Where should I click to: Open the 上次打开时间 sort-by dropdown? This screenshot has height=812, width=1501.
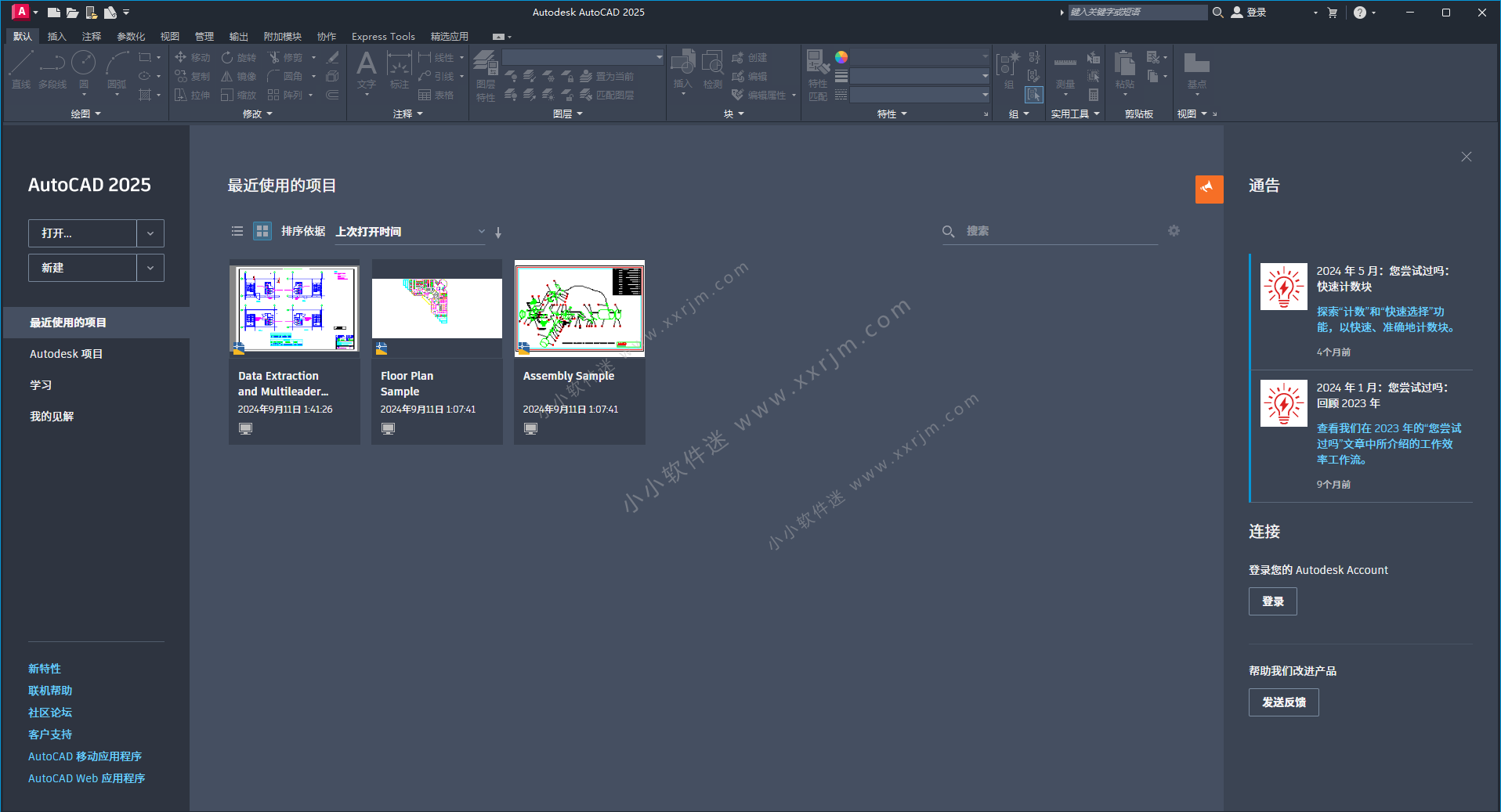coord(410,232)
